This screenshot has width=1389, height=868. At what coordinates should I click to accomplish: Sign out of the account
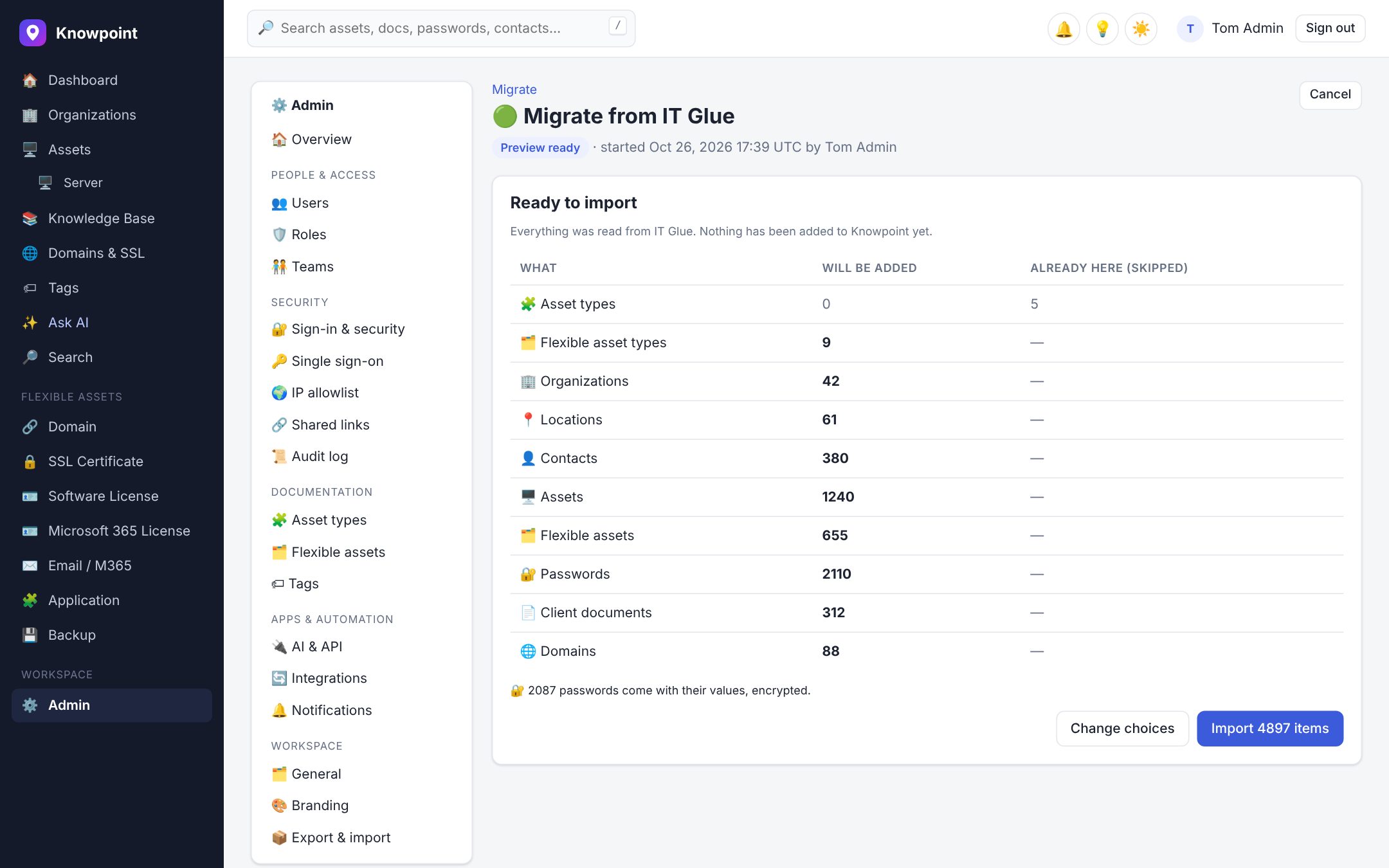[1330, 28]
